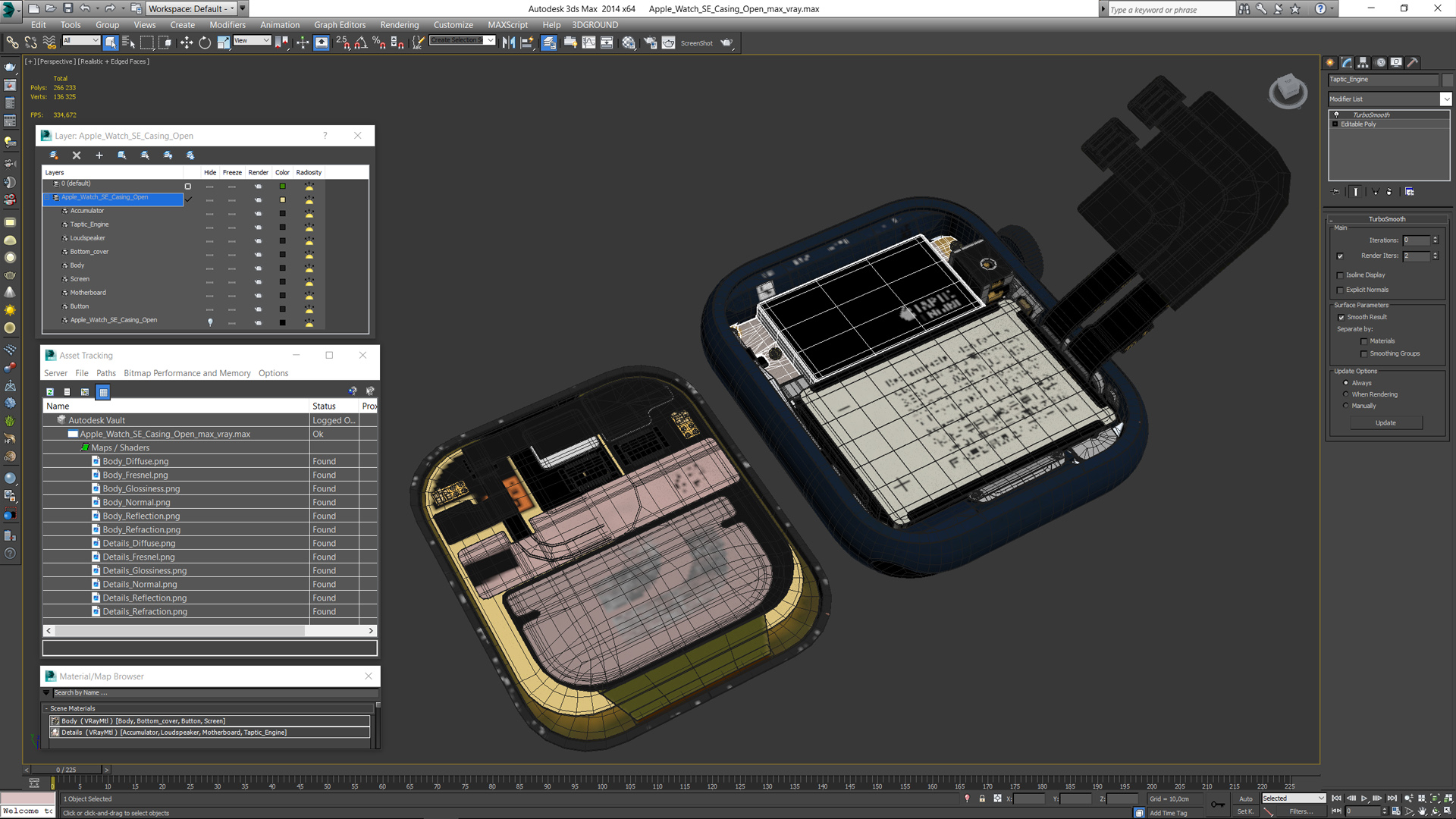Open the Manage Layers tool
The image size is (1456, 819).
coord(549,42)
